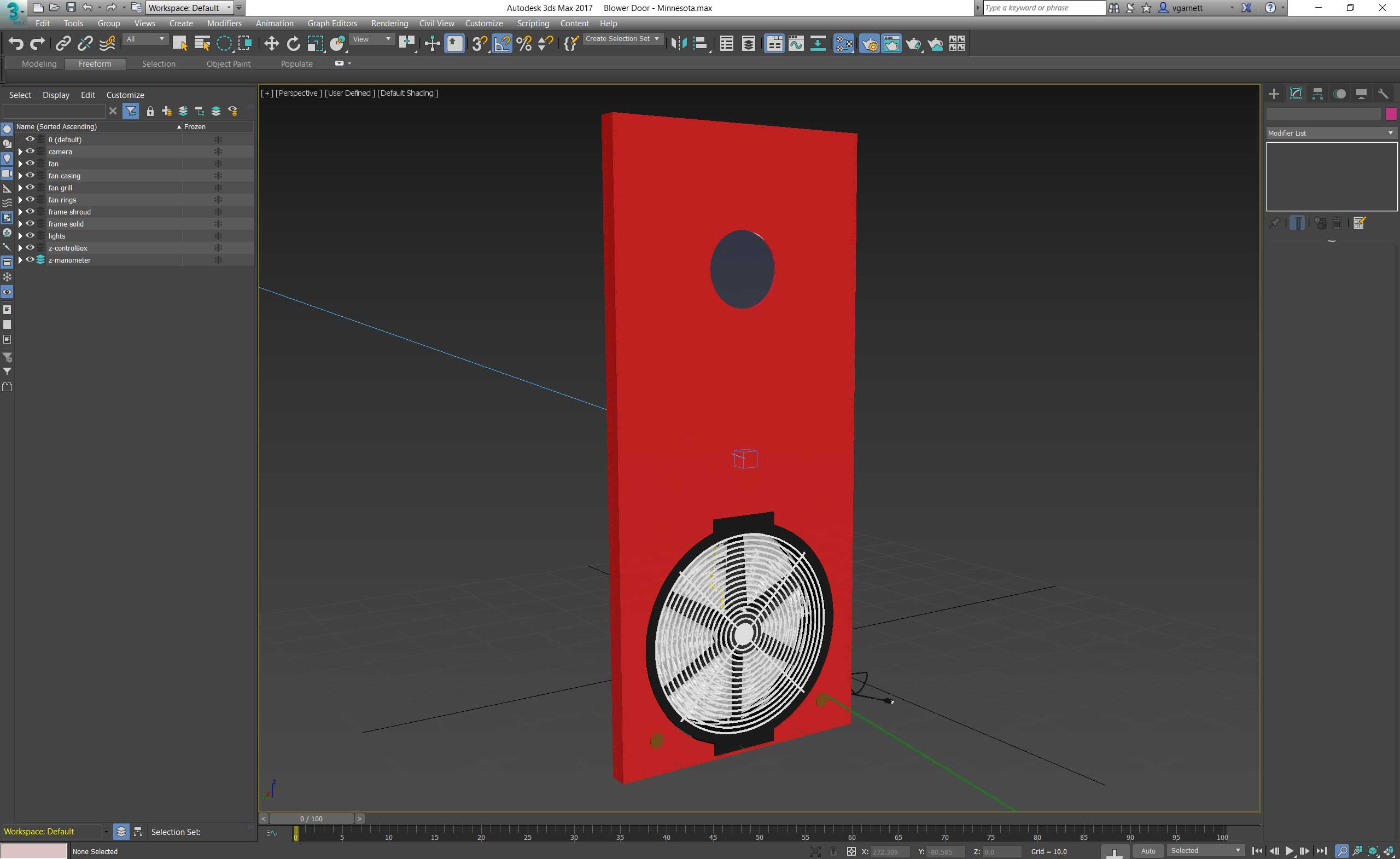Activate the Select and Move tool
The width and height of the screenshot is (1400, 859).
pos(270,43)
